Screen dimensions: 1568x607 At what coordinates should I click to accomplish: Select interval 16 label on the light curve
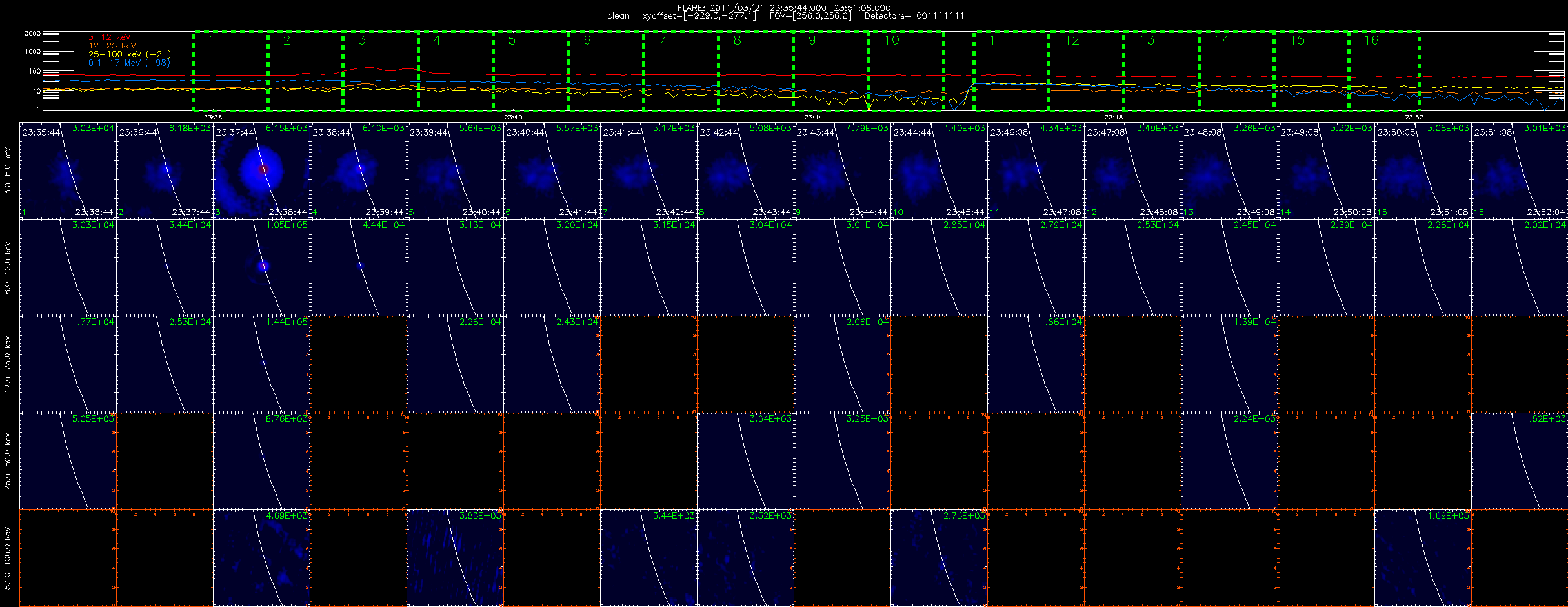click(1371, 40)
